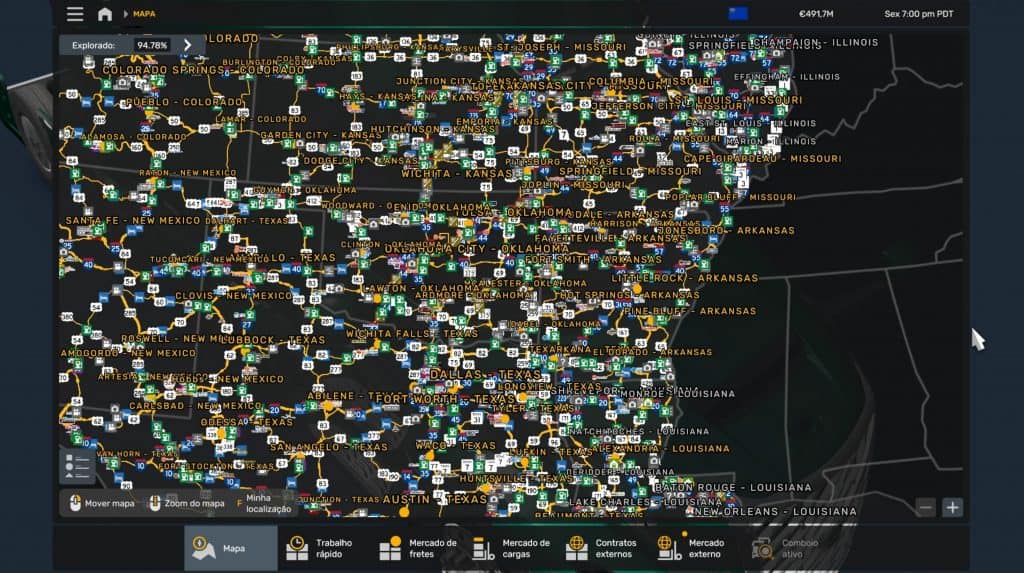Select Santa Fe - New Mexico label
This screenshot has height=573, width=1024.
[133, 221]
